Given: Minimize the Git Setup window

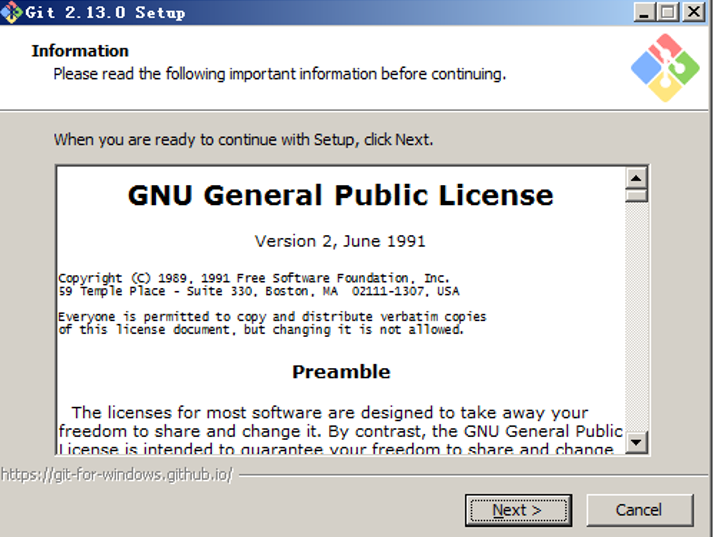Looking at the screenshot, I should (x=644, y=12).
